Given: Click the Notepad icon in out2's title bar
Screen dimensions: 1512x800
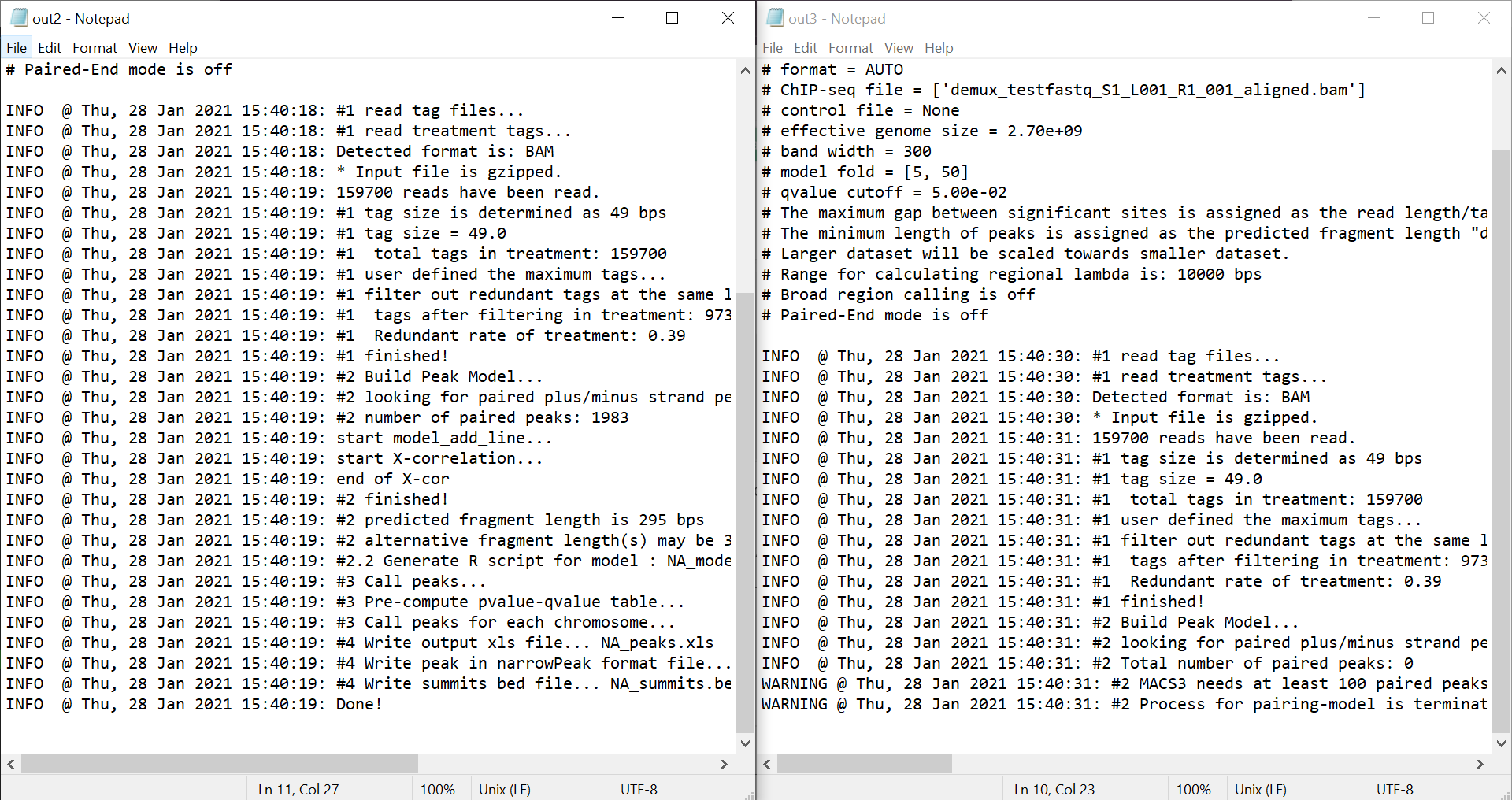Looking at the screenshot, I should point(17,17).
